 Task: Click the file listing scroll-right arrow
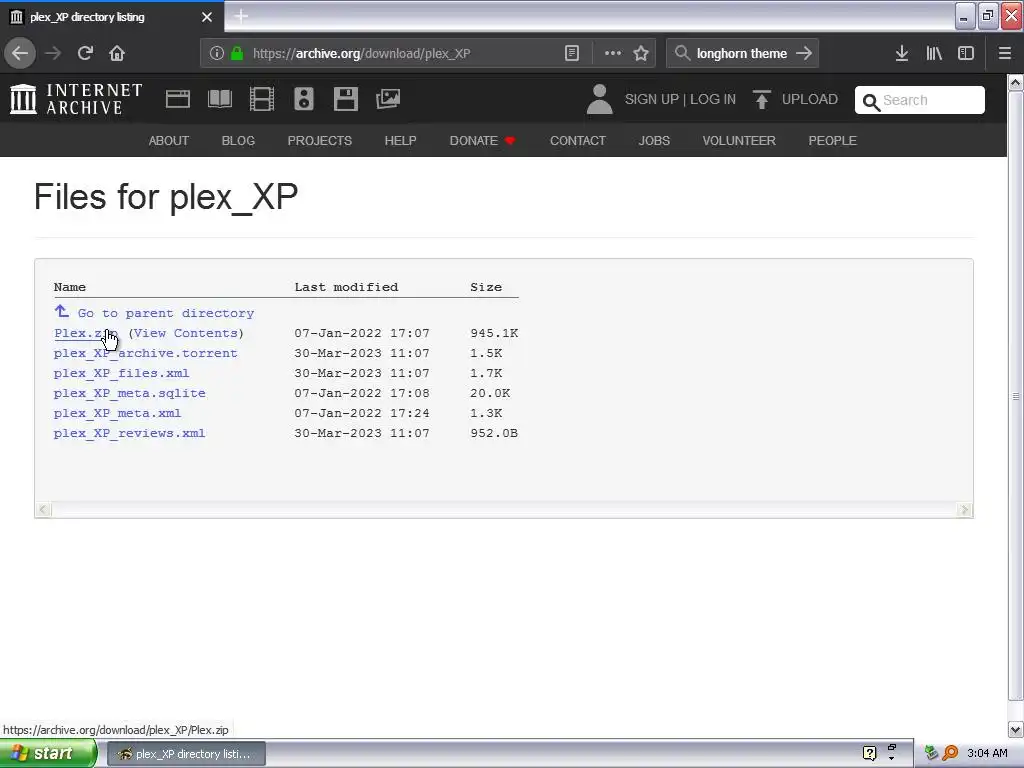(965, 509)
